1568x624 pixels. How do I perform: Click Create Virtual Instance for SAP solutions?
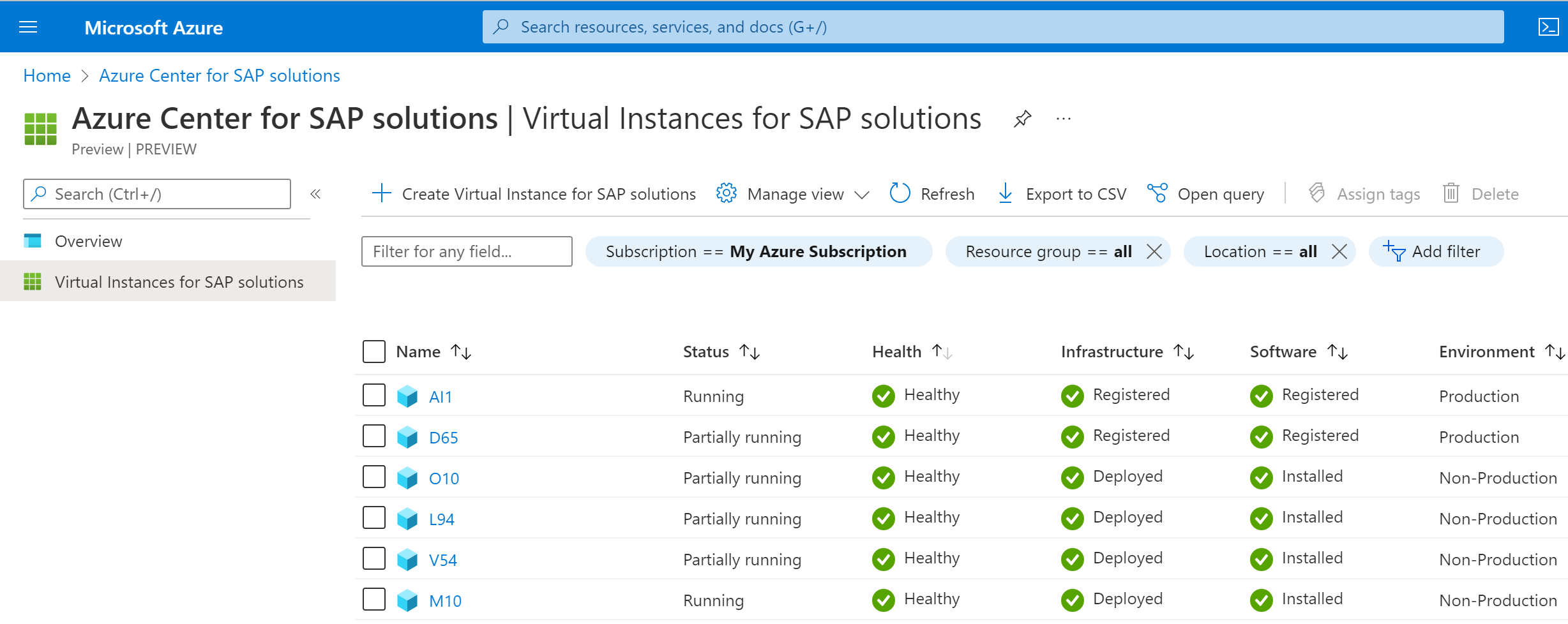pyautogui.click(x=534, y=193)
